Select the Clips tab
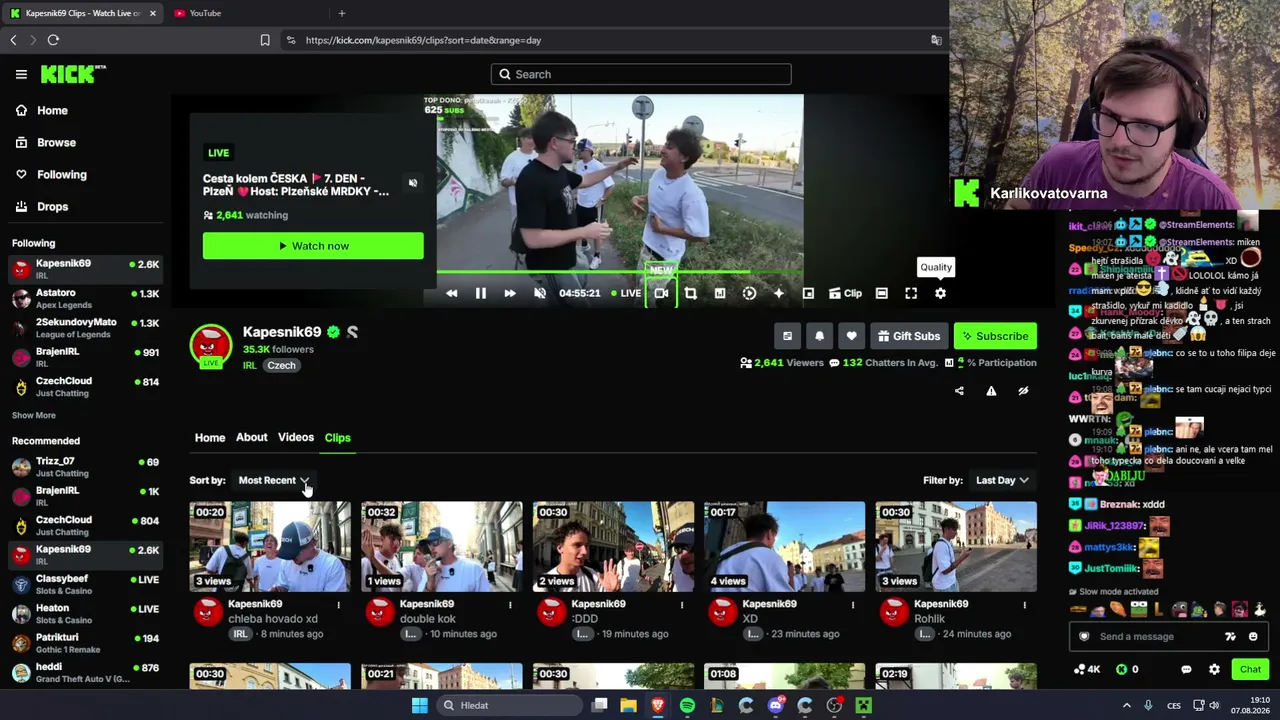 click(338, 438)
